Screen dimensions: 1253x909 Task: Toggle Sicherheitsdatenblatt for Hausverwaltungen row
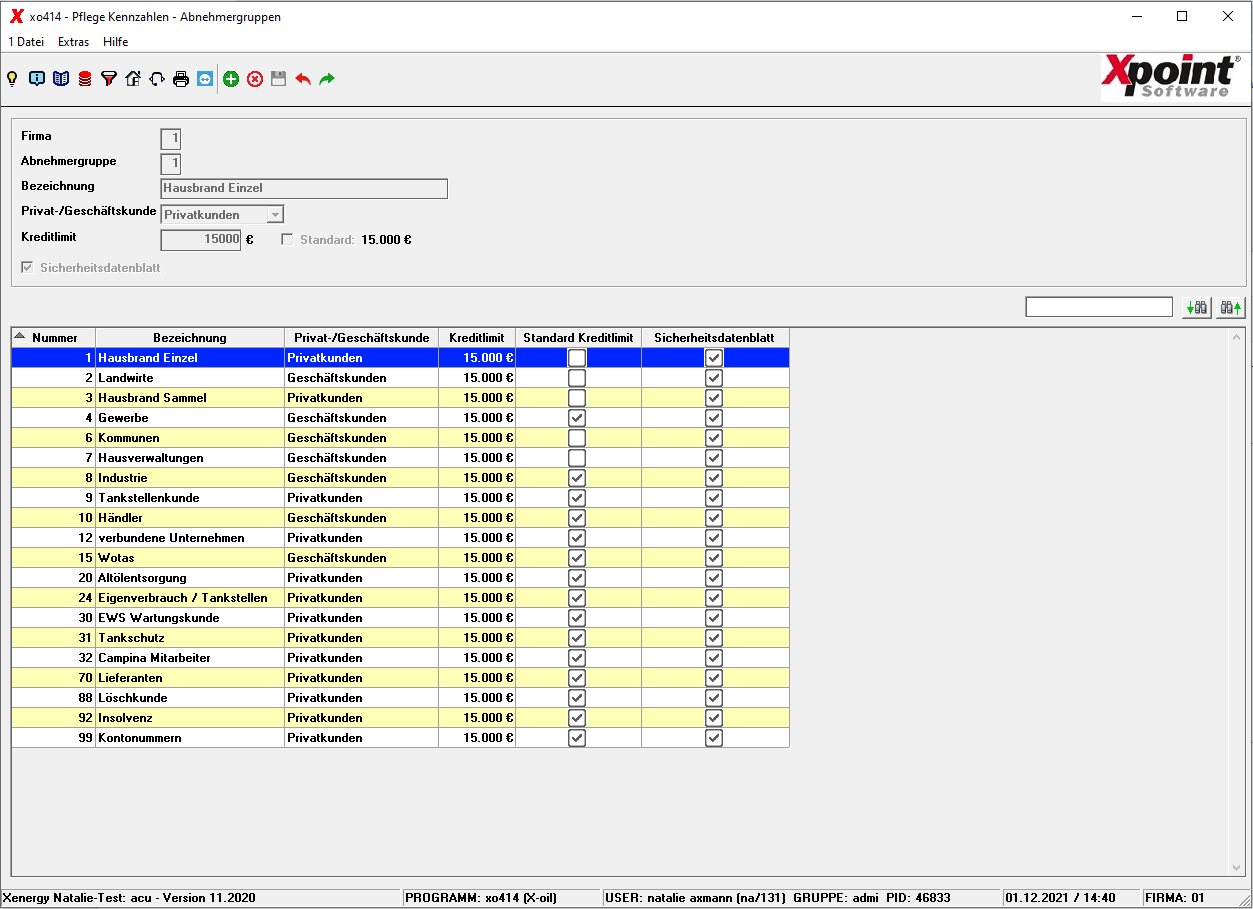(714, 457)
